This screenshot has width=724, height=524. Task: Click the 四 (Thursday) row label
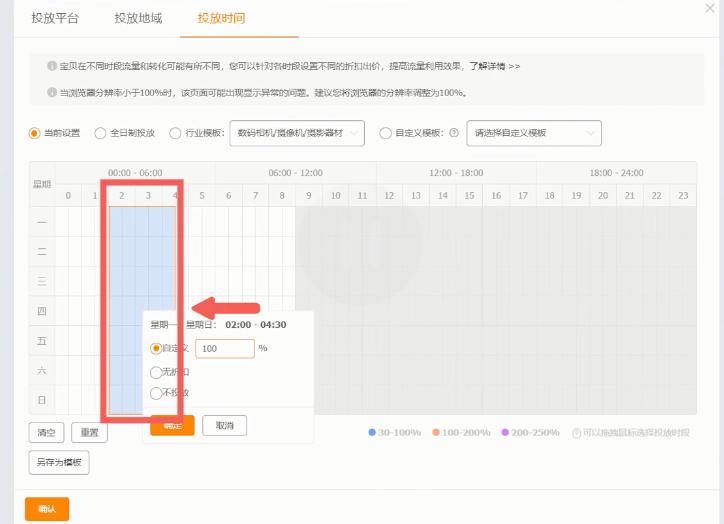click(42, 311)
